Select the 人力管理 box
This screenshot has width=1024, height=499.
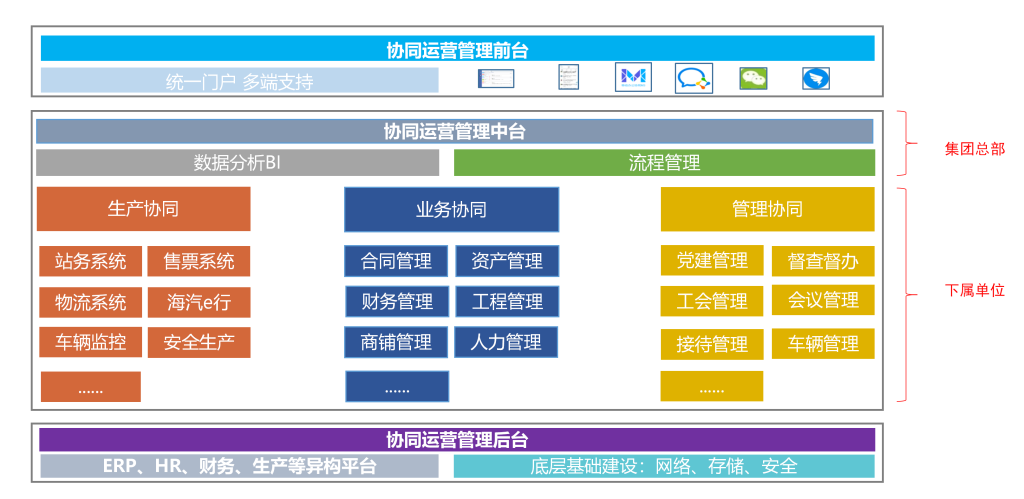pyautogui.click(x=506, y=342)
